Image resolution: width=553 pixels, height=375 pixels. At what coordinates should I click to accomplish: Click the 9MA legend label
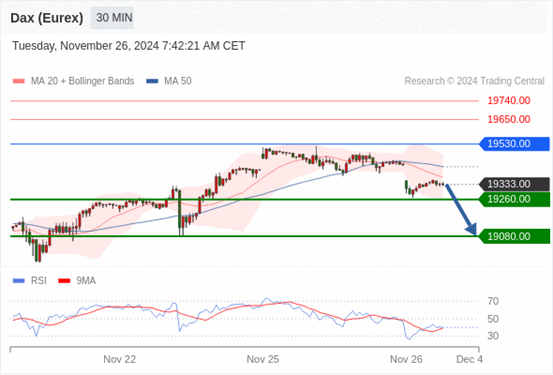pos(86,281)
